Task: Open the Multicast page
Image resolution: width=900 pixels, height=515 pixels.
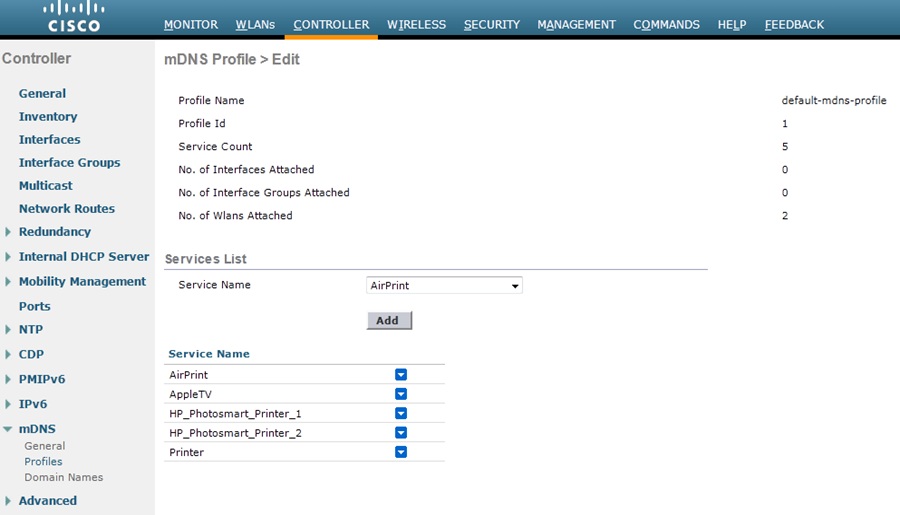Action: [x=46, y=185]
